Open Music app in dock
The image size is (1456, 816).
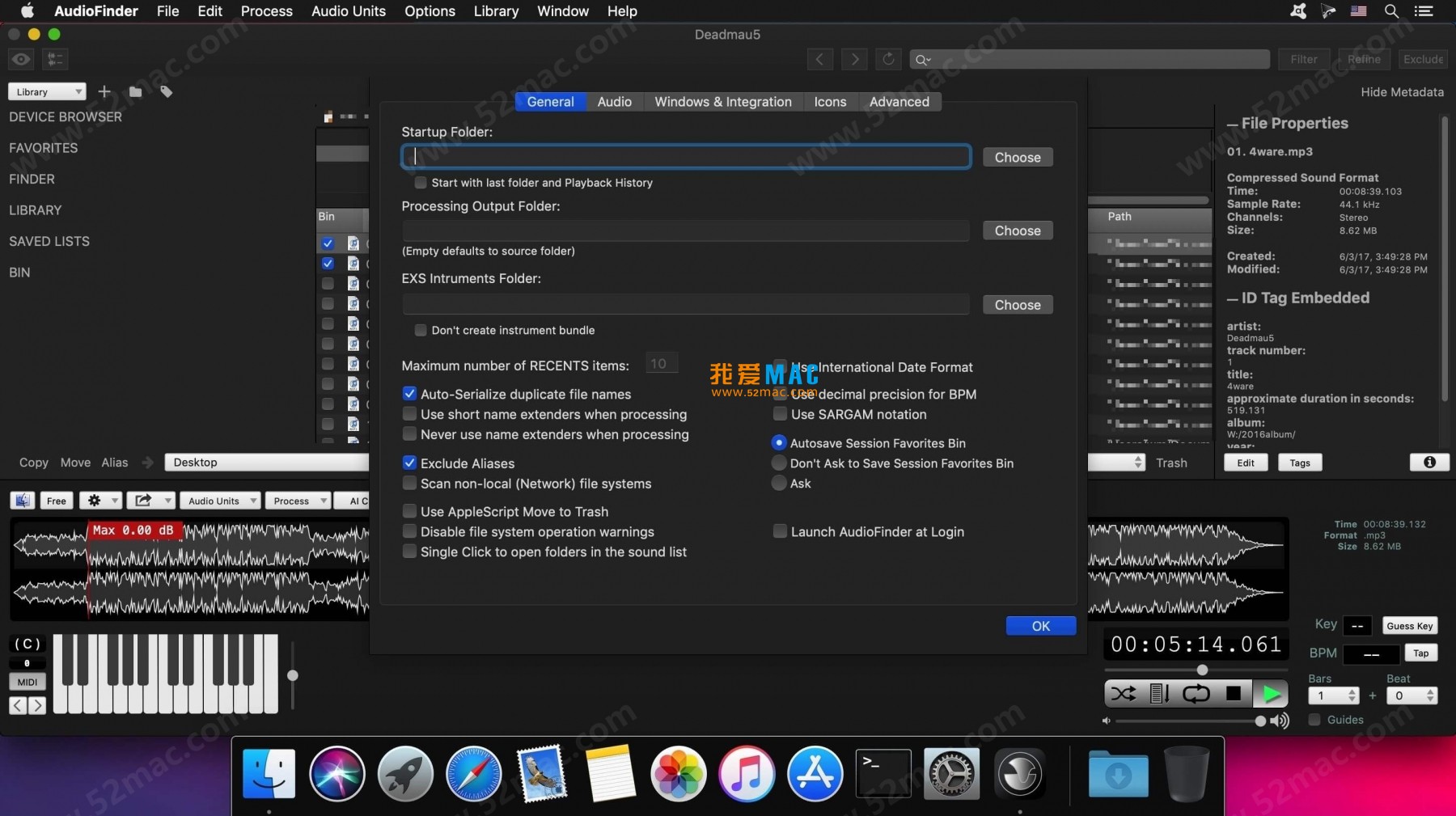747,773
